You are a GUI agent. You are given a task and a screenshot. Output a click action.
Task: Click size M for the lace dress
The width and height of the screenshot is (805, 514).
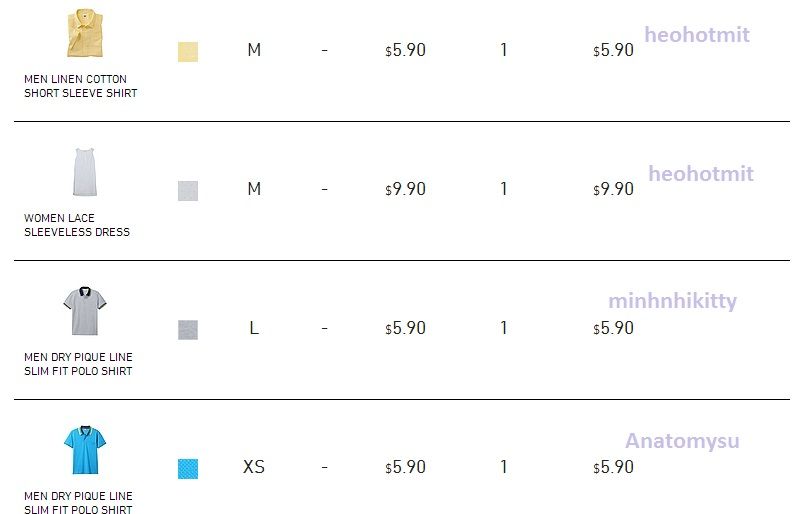pyautogui.click(x=254, y=189)
